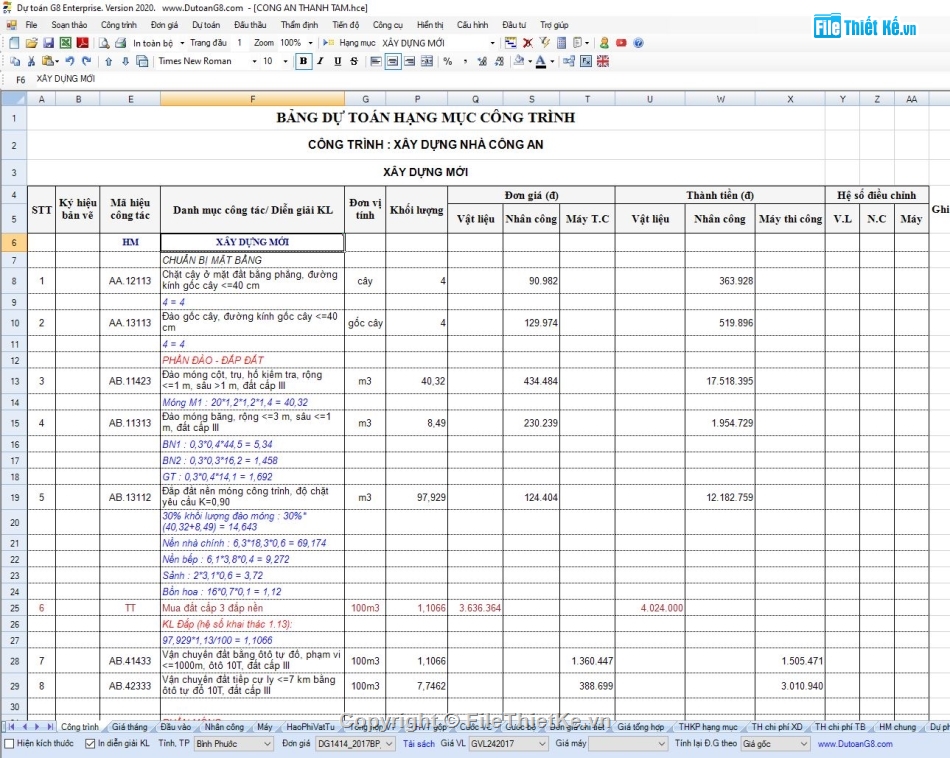
Task: Open help with the blue question mark icon
Action: [x=638, y=43]
